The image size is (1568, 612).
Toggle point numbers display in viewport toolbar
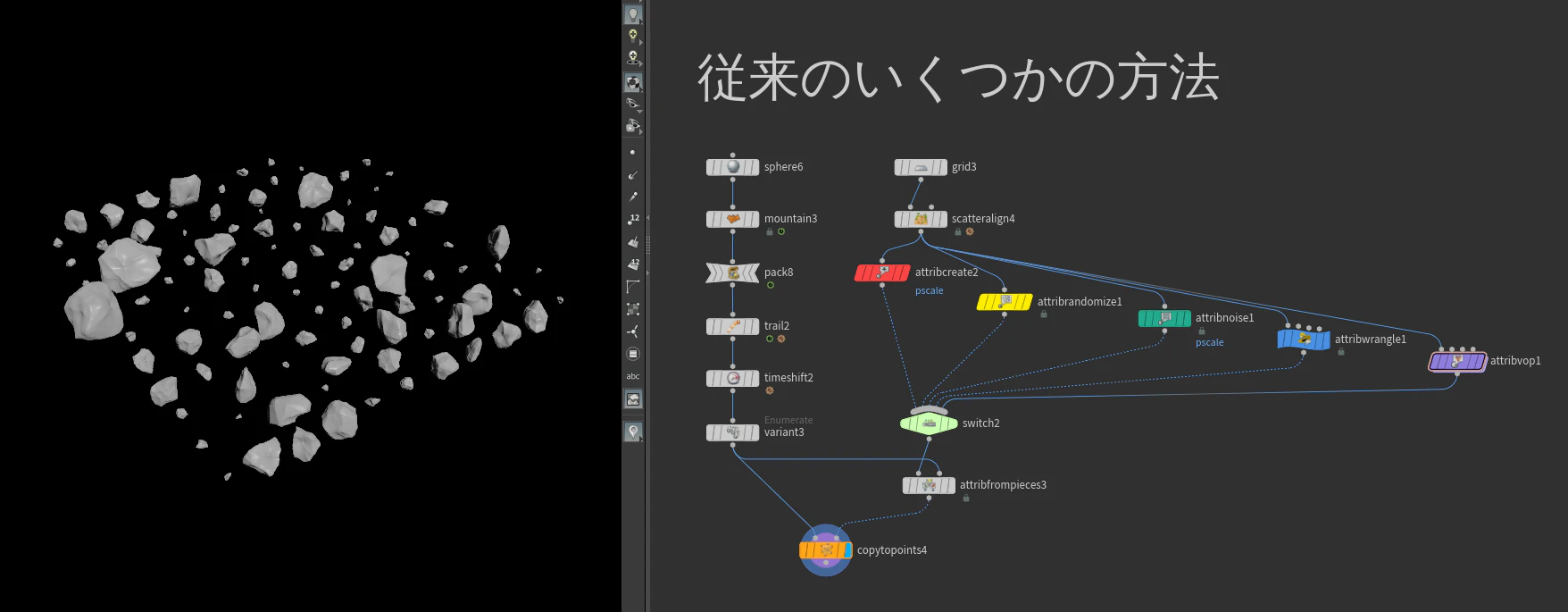(x=633, y=219)
